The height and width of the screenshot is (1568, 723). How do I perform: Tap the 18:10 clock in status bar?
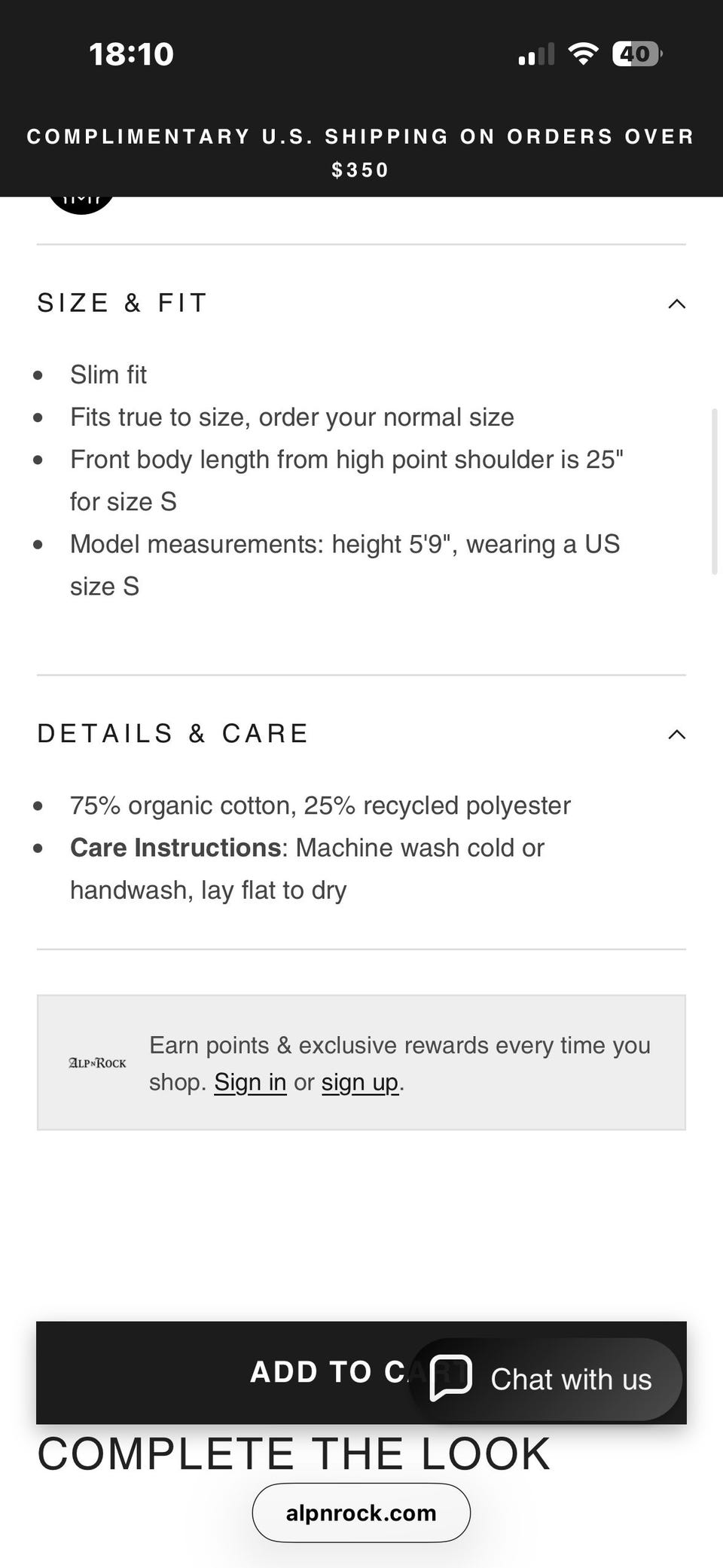(x=131, y=54)
